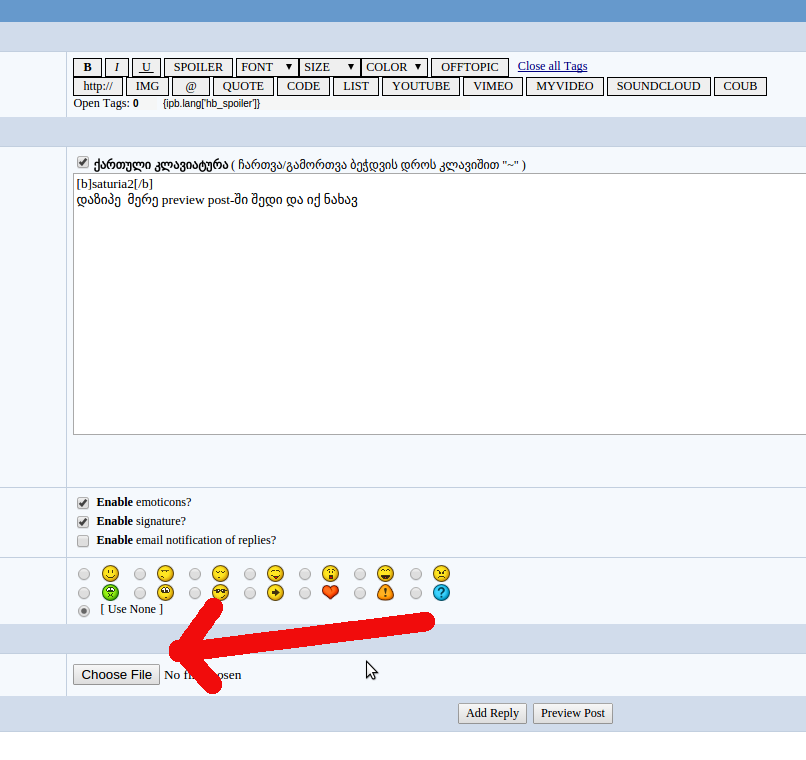This screenshot has height=760, width=806.
Task: Click the 'Open Tags: 0' text
Action: [106, 103]
